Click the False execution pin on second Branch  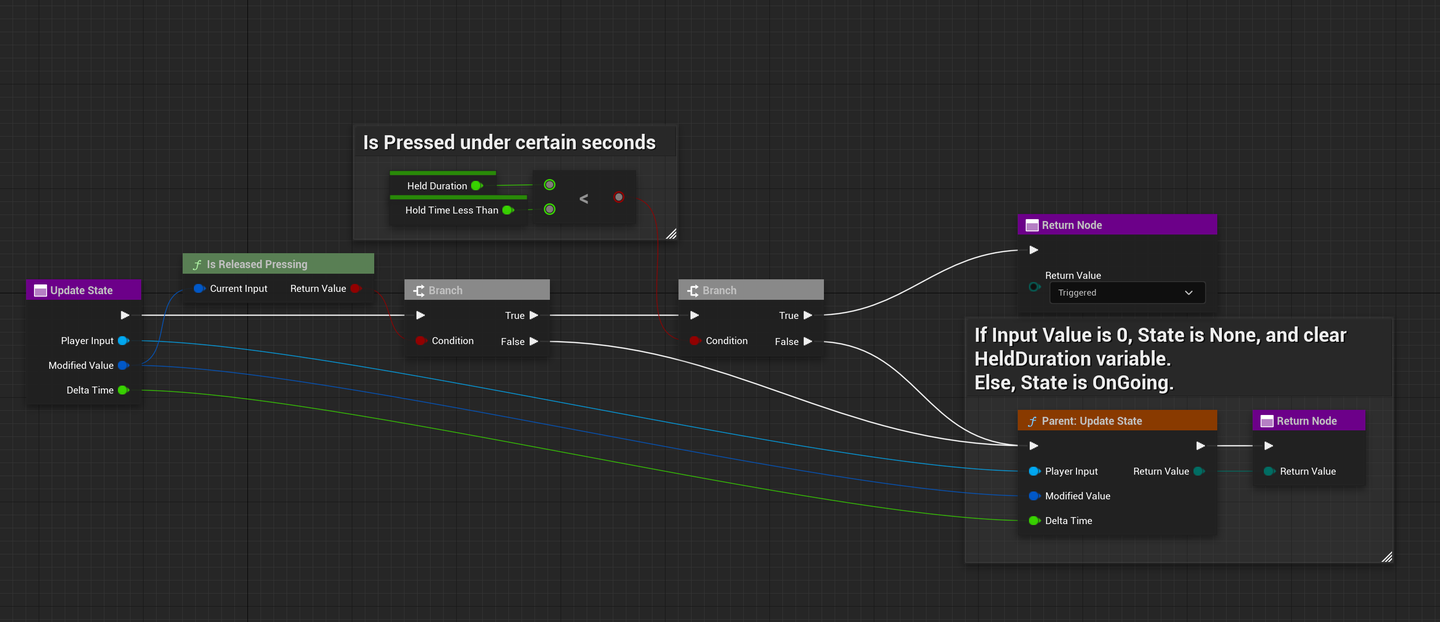806,341
